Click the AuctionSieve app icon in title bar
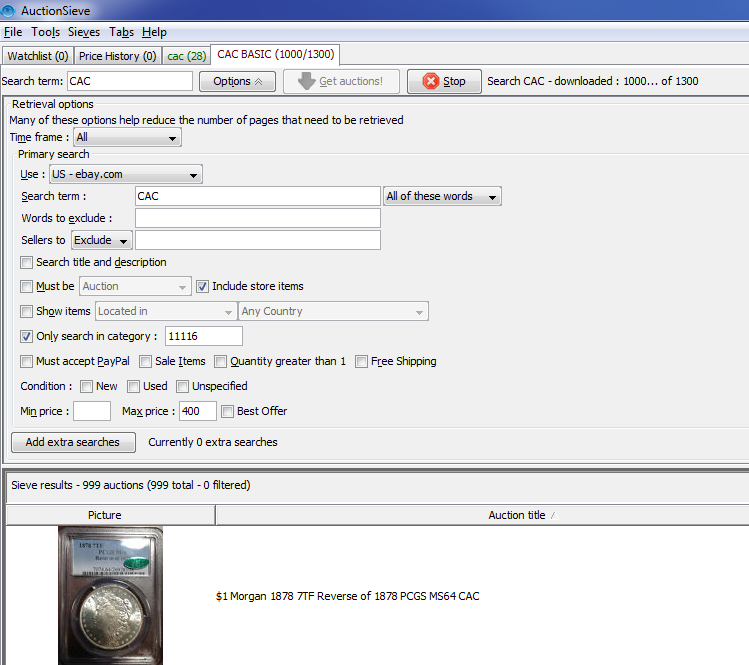 point(8,10)
